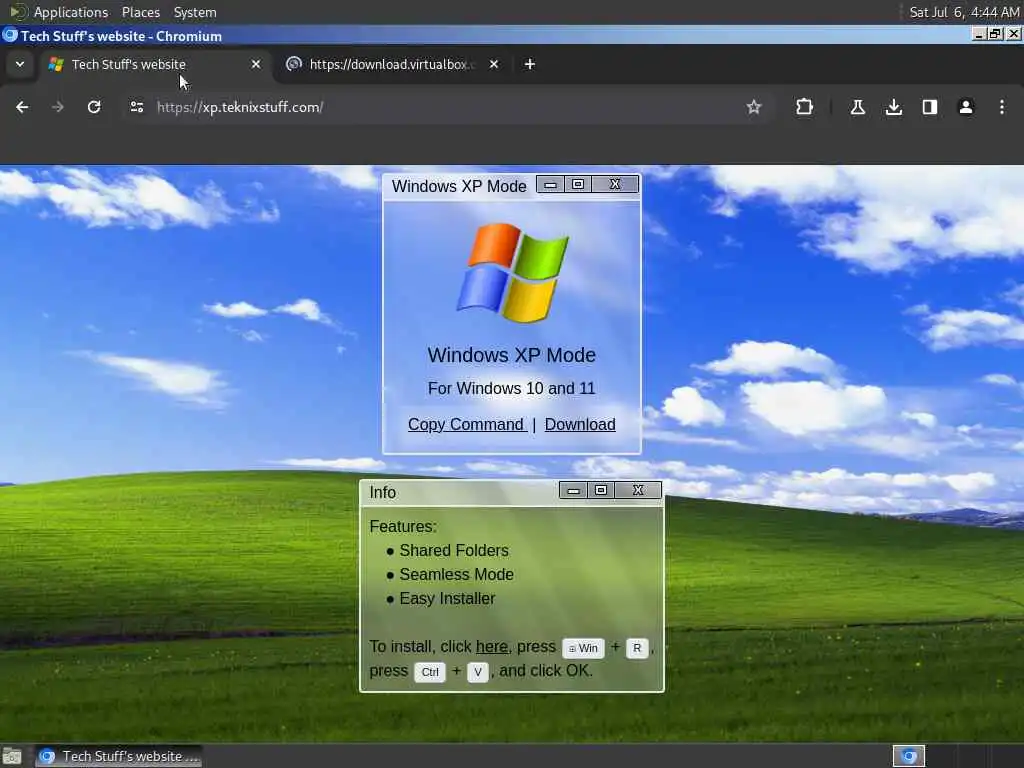The image size is (1024, 768).
Task: Switch to download.virtualbox tab
Action: [392, 64]
